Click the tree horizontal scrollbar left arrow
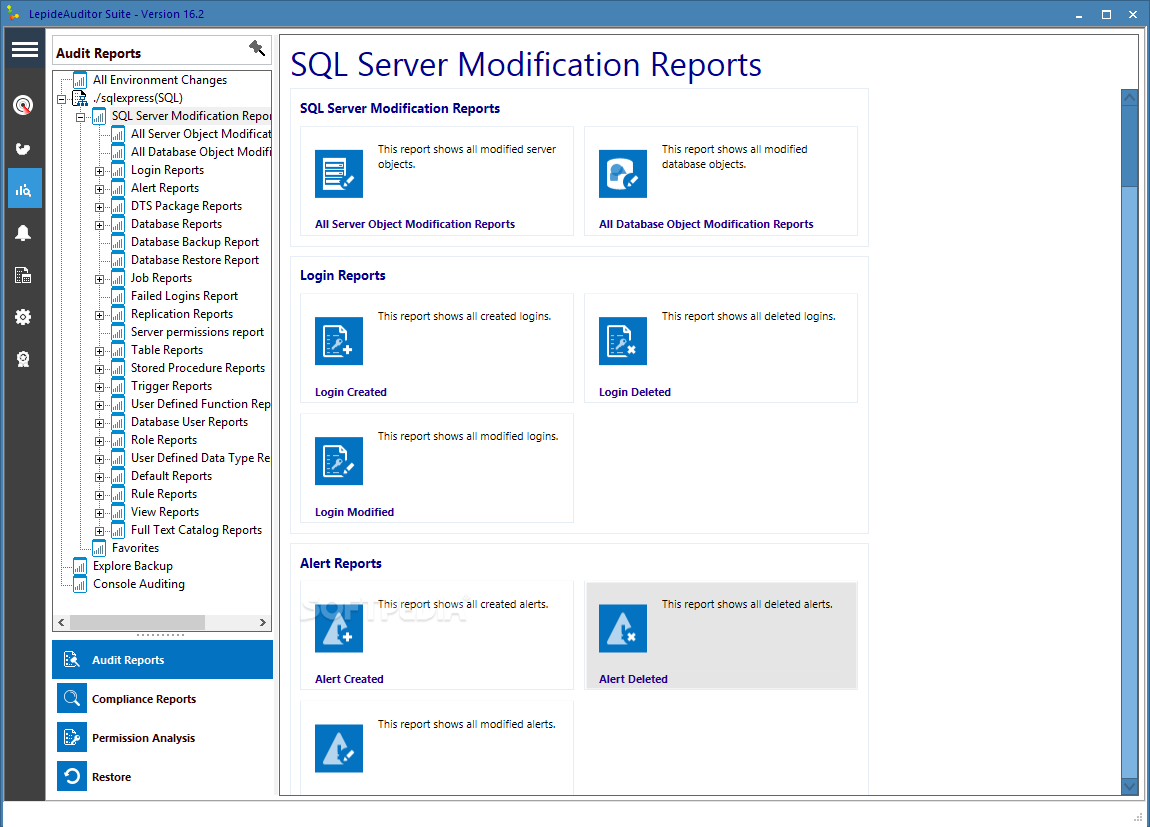This screenshot has width=1150, height=827. (x=62, y=622)
